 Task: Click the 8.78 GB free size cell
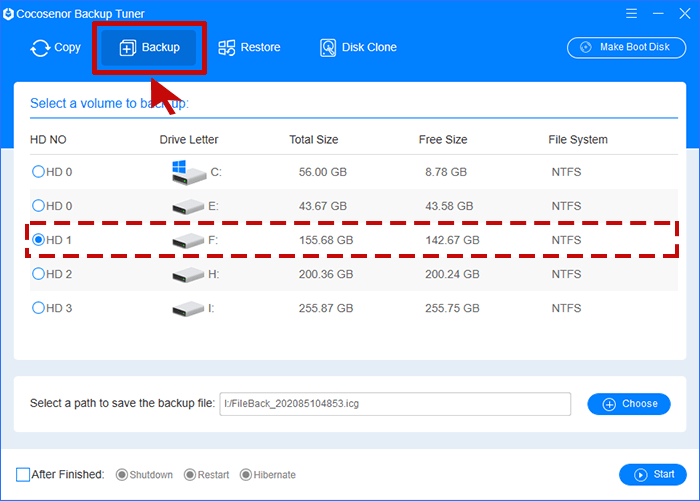[x=446, y=172]
